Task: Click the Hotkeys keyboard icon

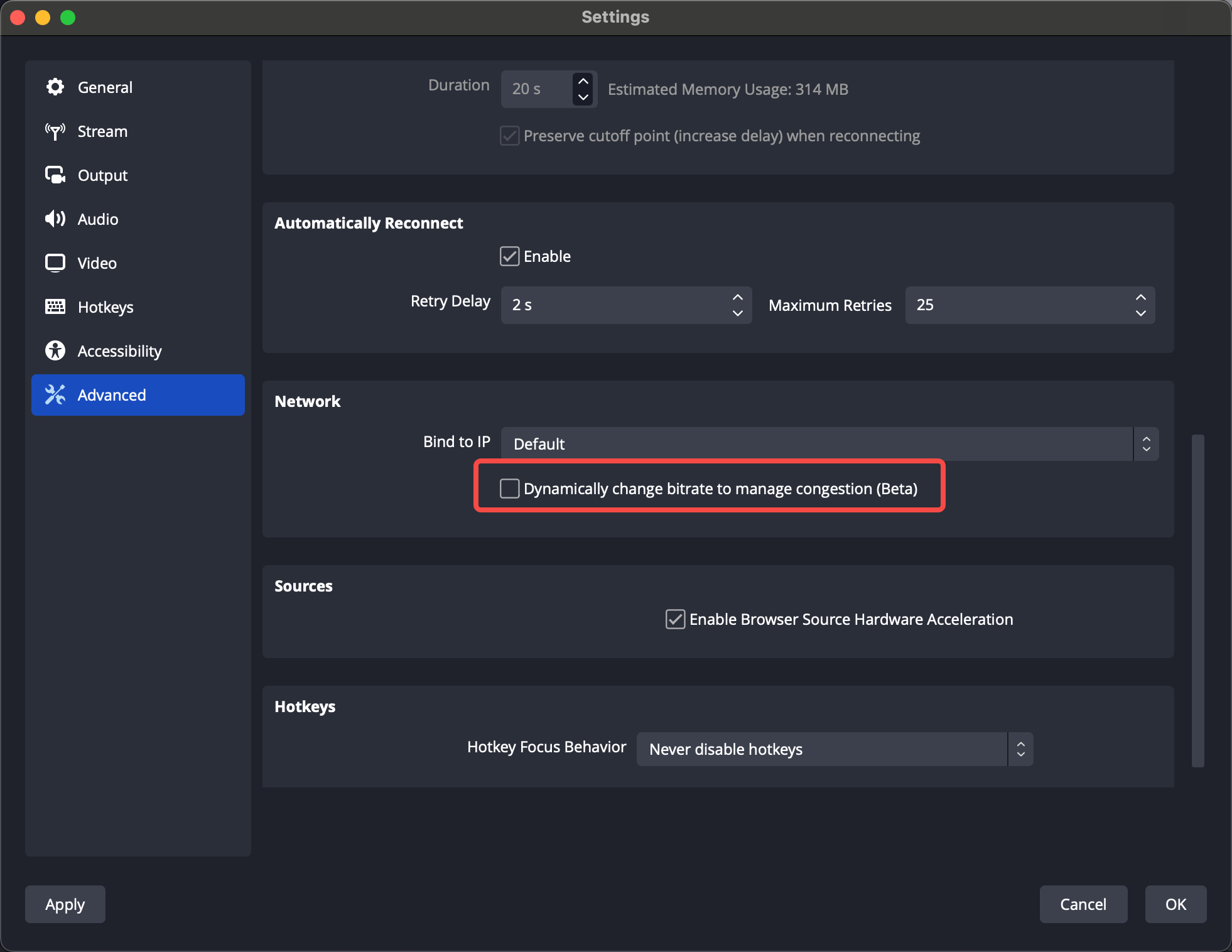Action: pyautogui.click(x=55, y=307)
